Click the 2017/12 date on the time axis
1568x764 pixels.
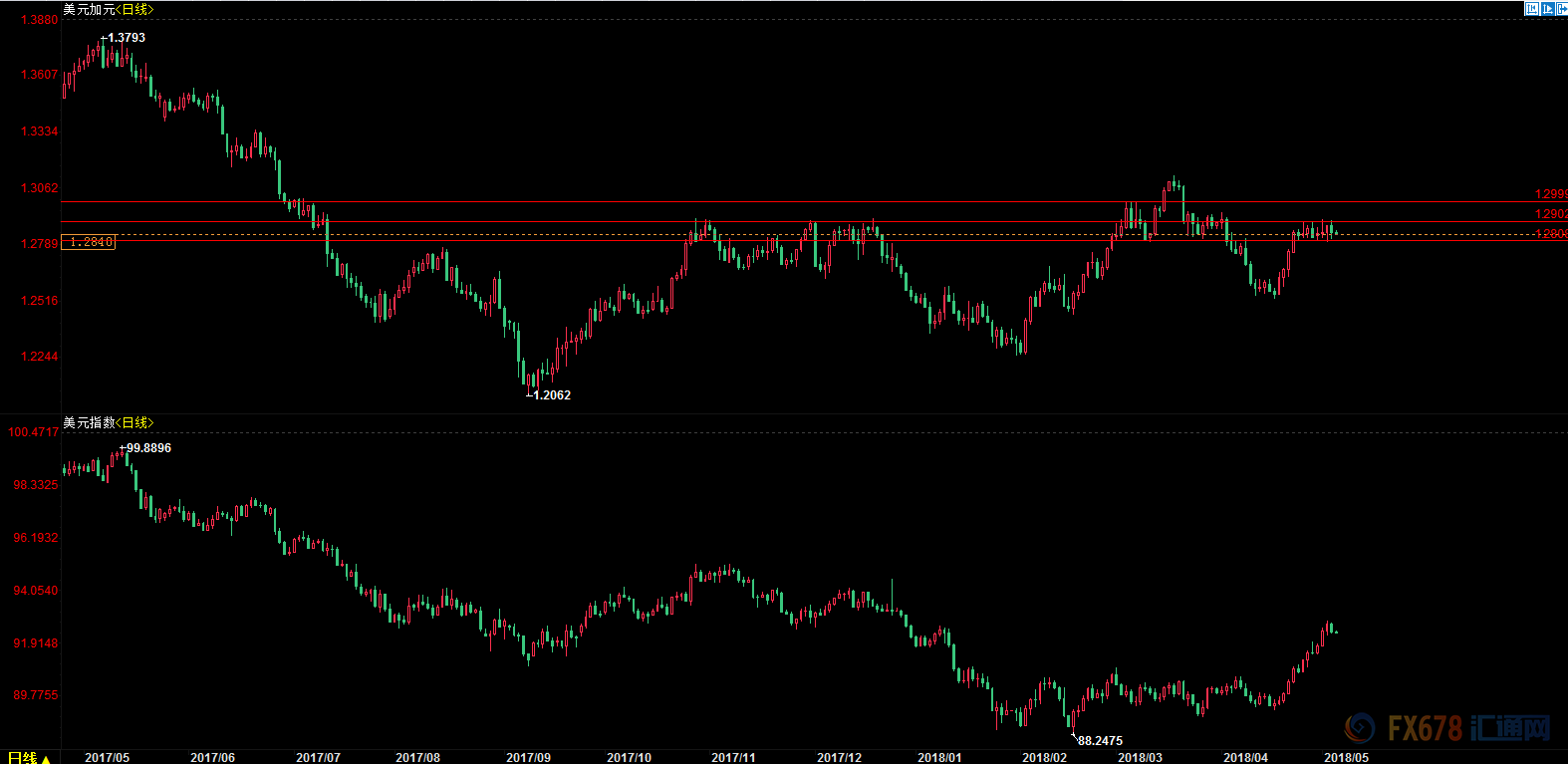(x=840, y=758)
